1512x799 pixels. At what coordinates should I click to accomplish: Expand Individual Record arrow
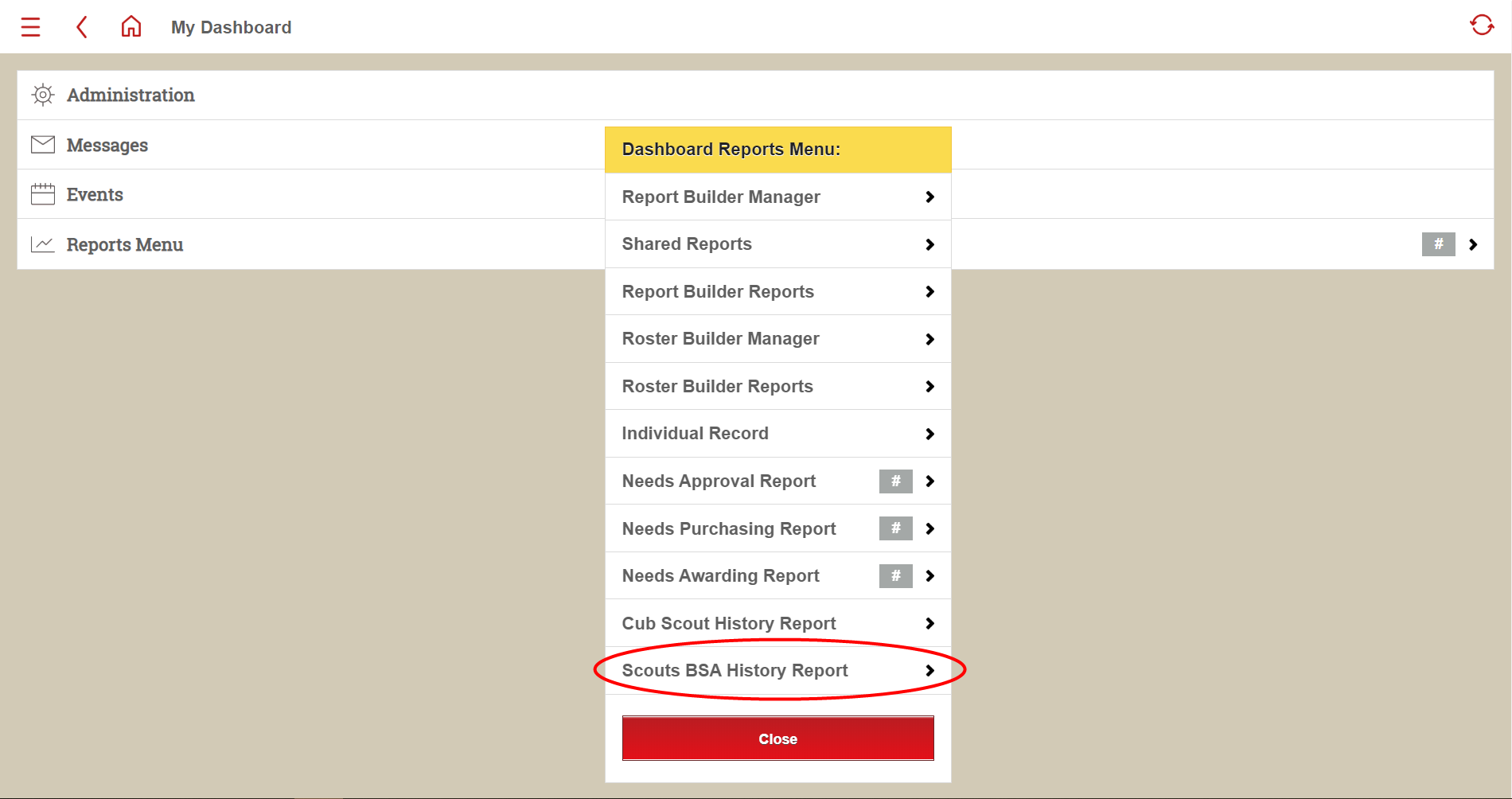[929, 434]
